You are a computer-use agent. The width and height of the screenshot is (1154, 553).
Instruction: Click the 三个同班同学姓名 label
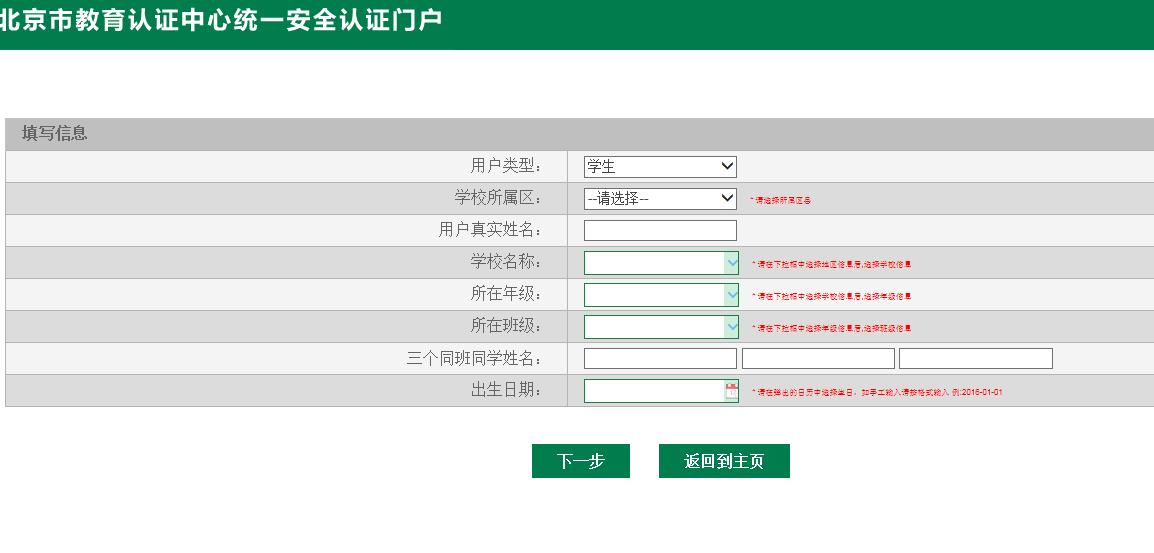pyautogui.click(x=475, y=359)
